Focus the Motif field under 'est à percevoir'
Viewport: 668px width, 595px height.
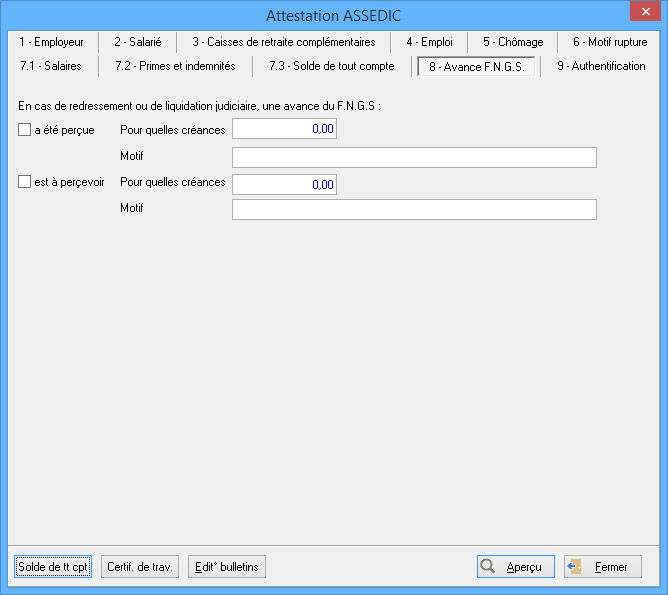pos(414,209)
